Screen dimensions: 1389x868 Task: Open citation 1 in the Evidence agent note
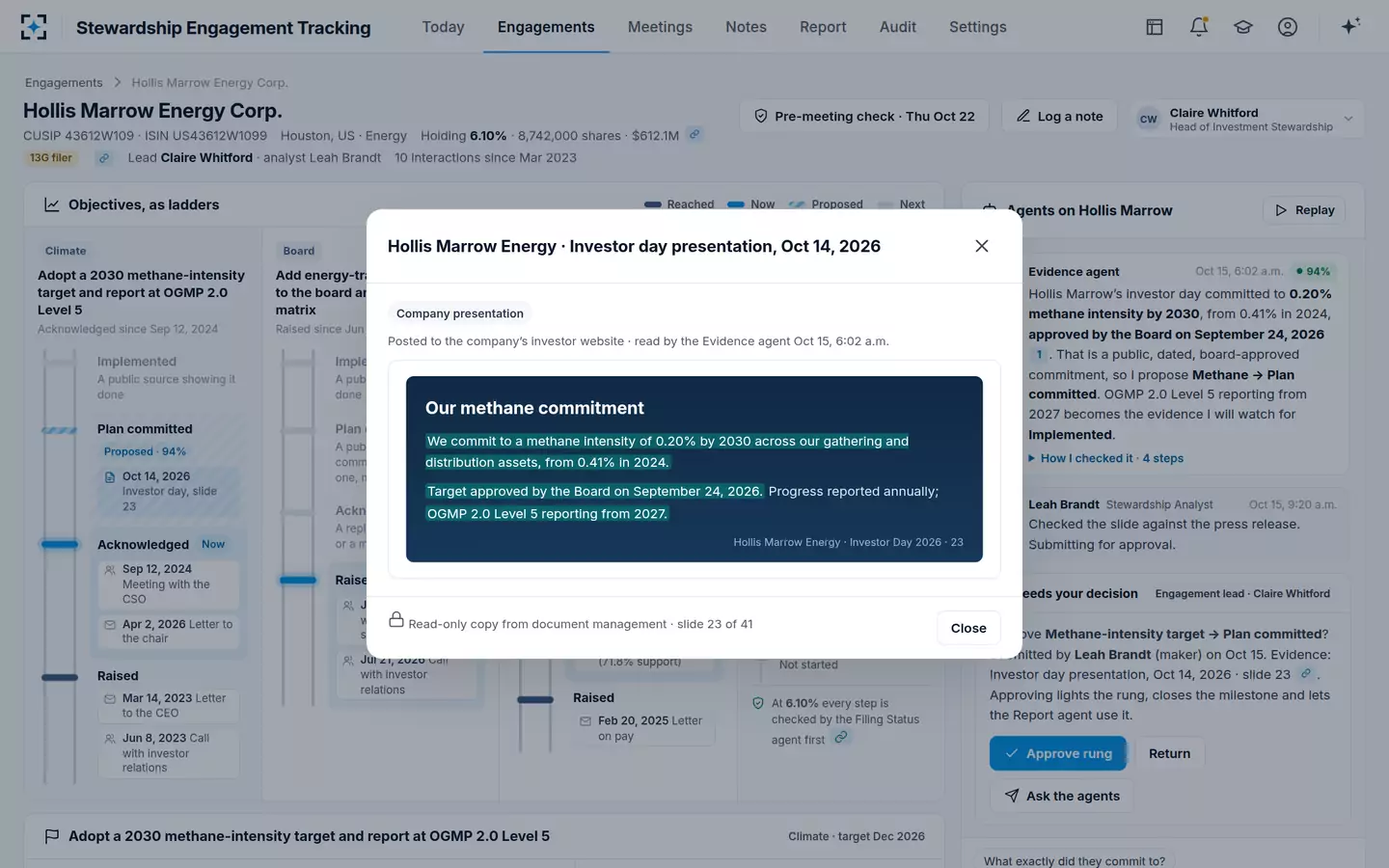(1039, 354)
